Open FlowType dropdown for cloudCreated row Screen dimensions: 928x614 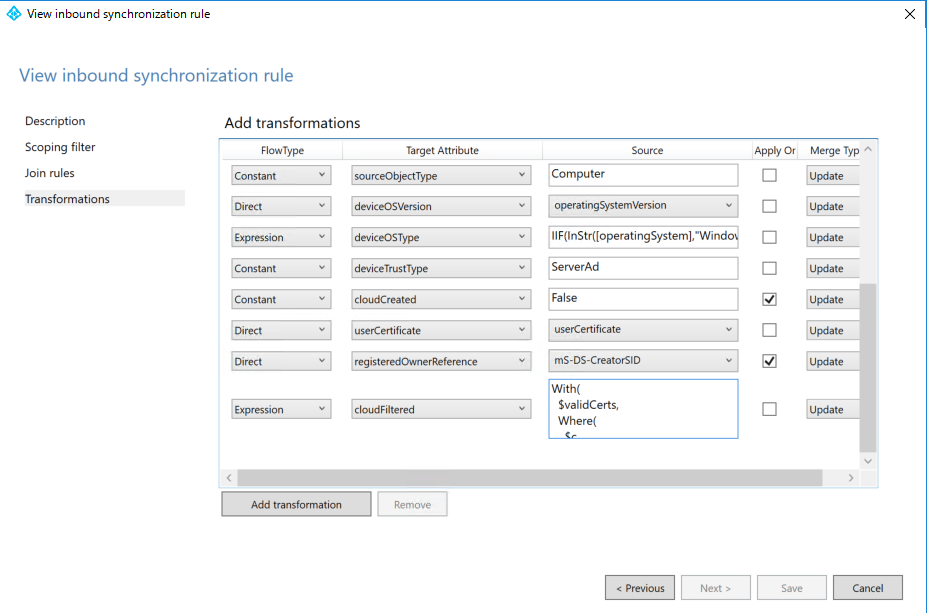tap(281, 299)
